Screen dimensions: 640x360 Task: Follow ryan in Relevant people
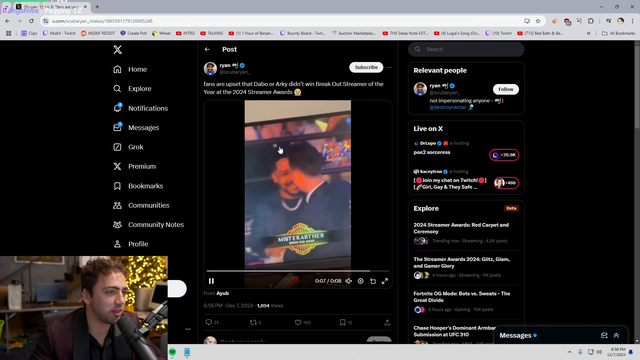click(x=506, y=89)
